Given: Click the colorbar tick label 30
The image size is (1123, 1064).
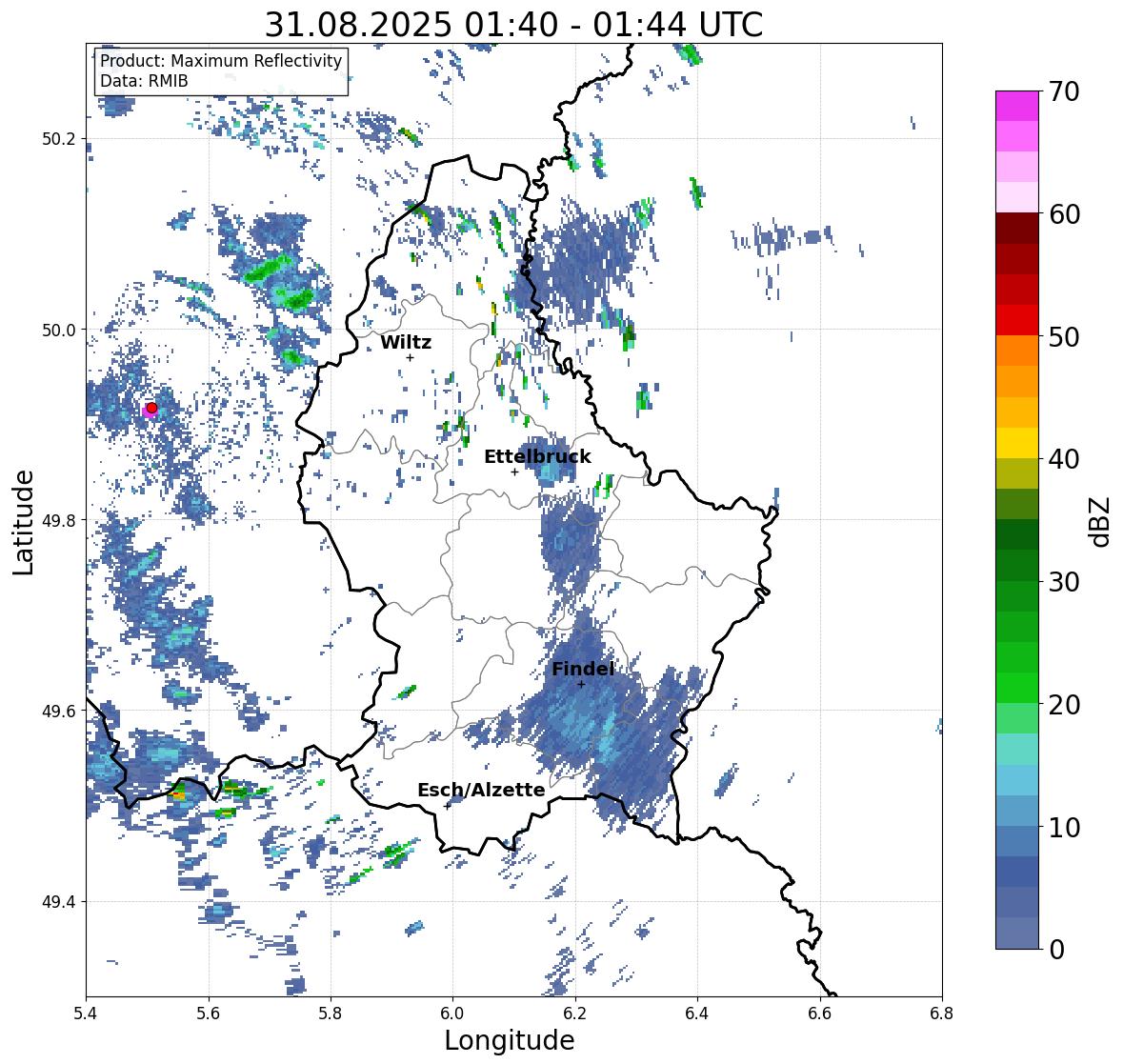Looking at the screenshot, I should [x=1064, y=582].
